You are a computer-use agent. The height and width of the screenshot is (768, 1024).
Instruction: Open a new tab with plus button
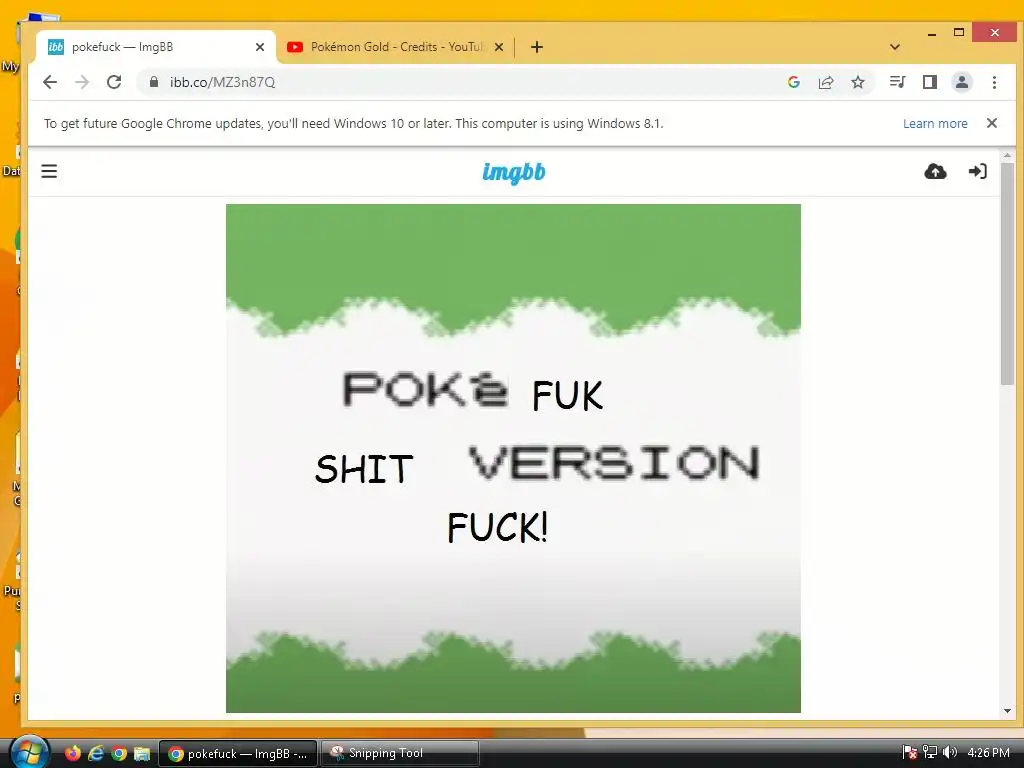click(x=537, y=47)
